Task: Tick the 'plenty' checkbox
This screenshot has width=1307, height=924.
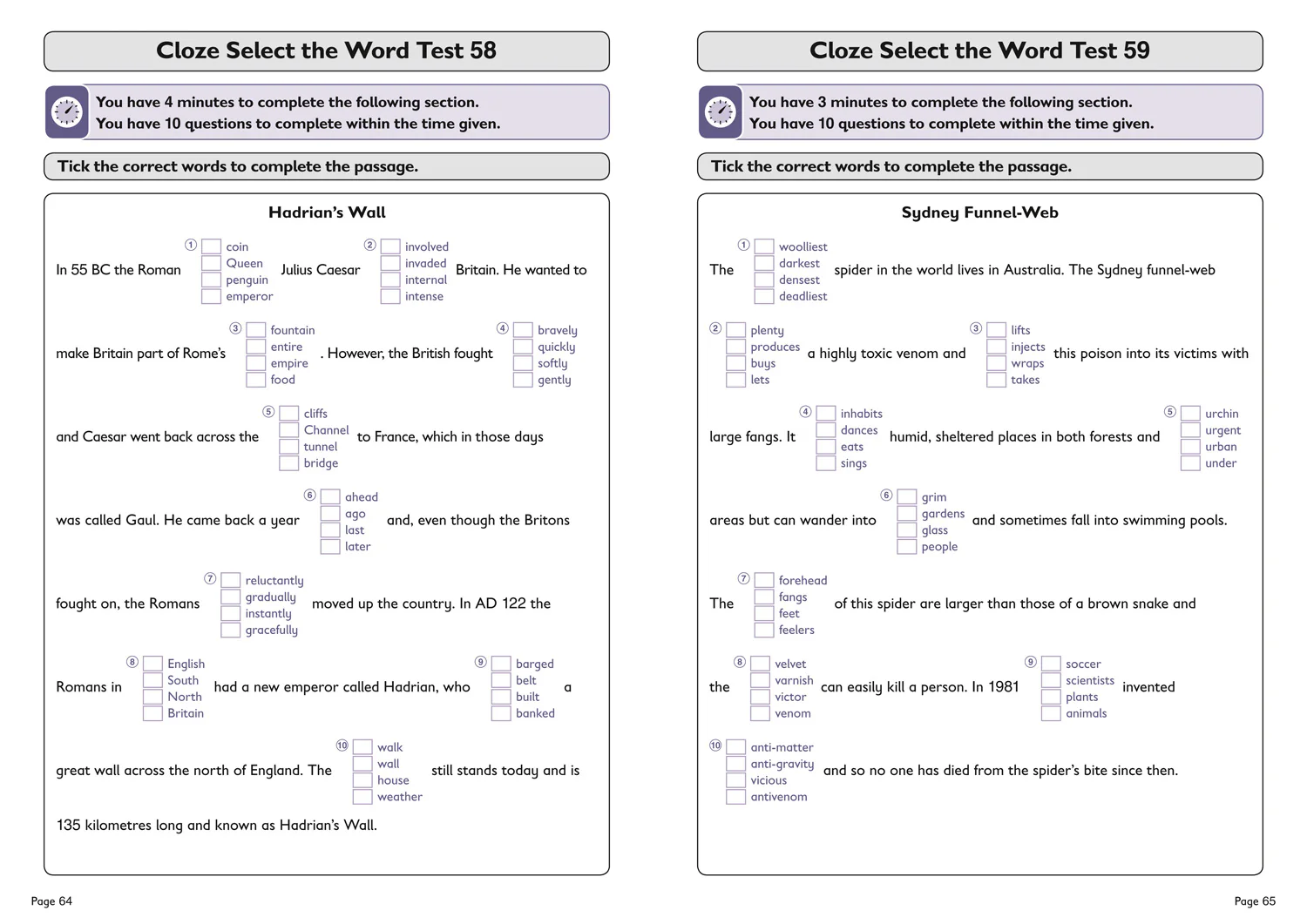Action: point(736,330)
